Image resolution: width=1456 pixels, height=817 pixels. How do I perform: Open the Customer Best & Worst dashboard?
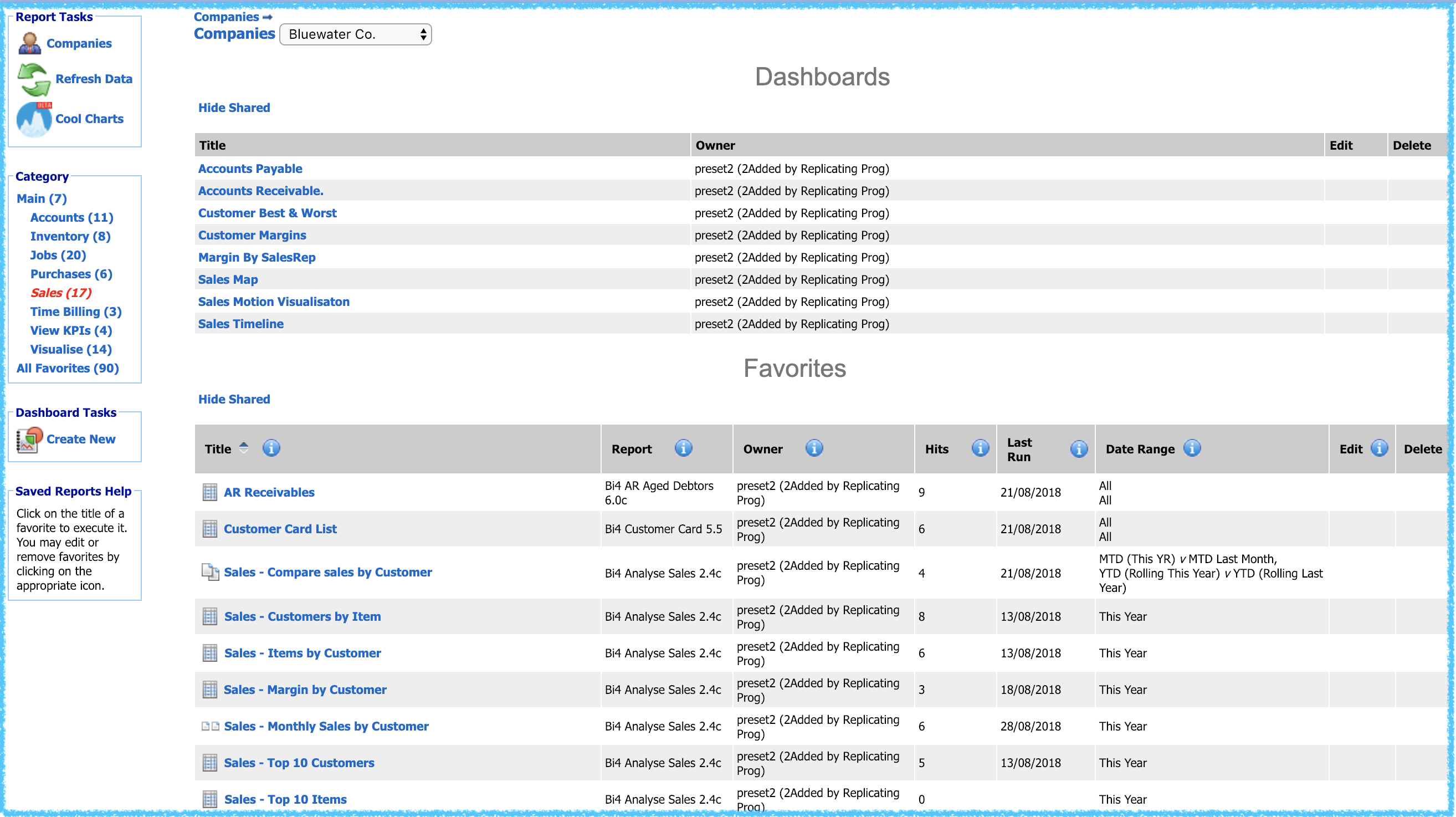268,213
